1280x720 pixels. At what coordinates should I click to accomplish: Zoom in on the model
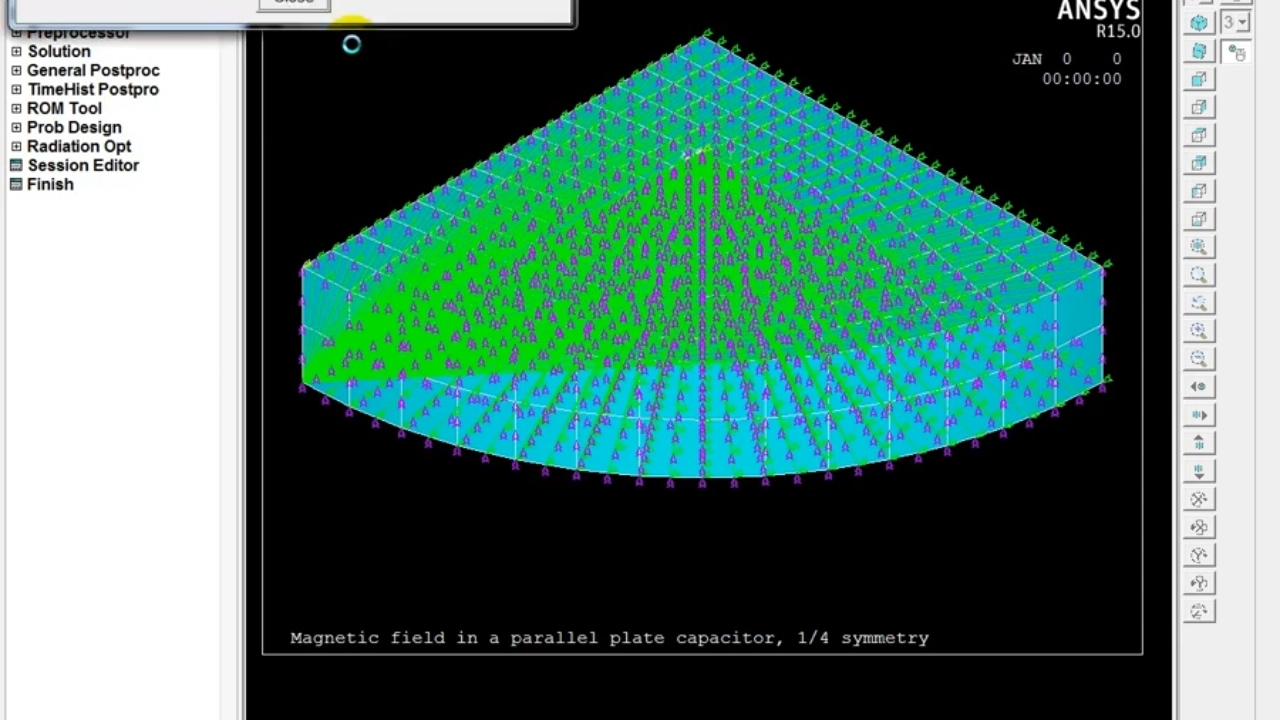[1198, 331]
